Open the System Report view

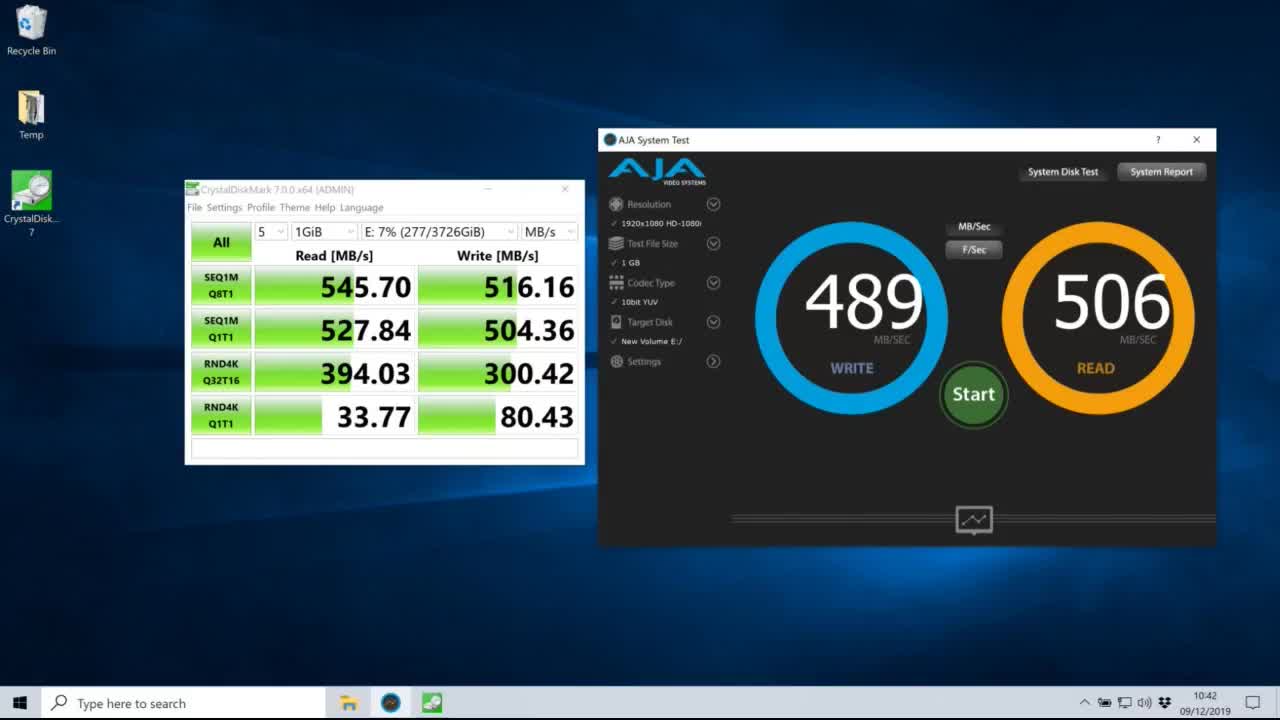tap(1161, 172)
